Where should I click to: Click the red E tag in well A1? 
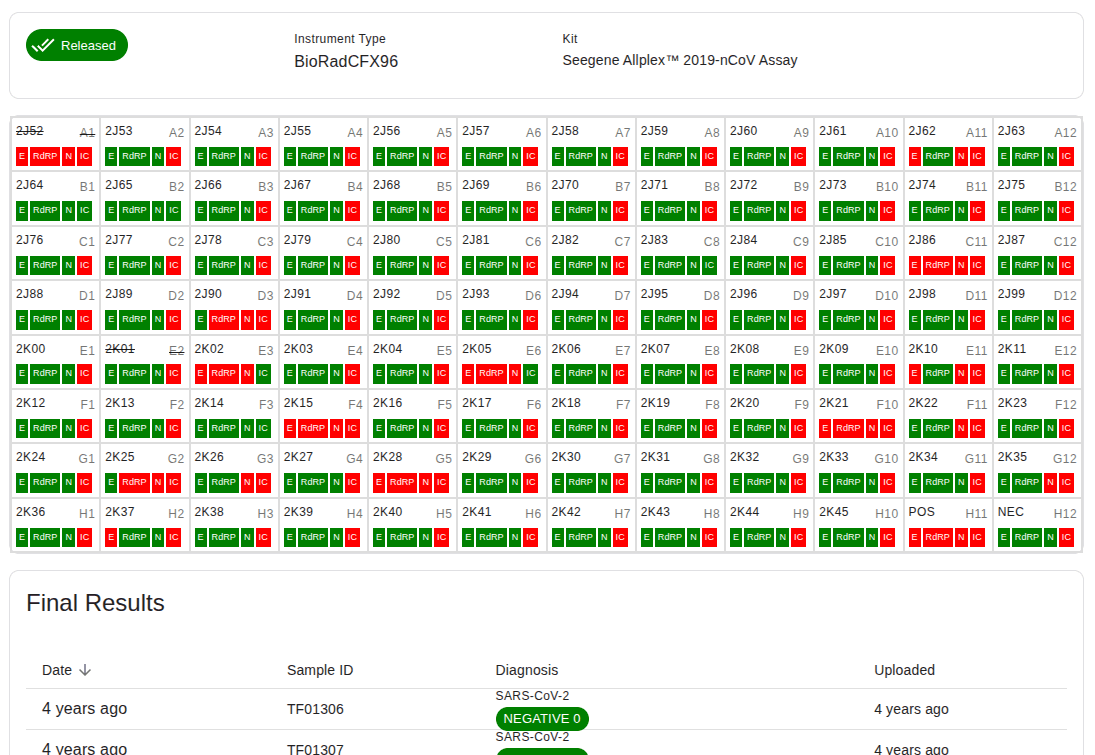tap(22, 156)
